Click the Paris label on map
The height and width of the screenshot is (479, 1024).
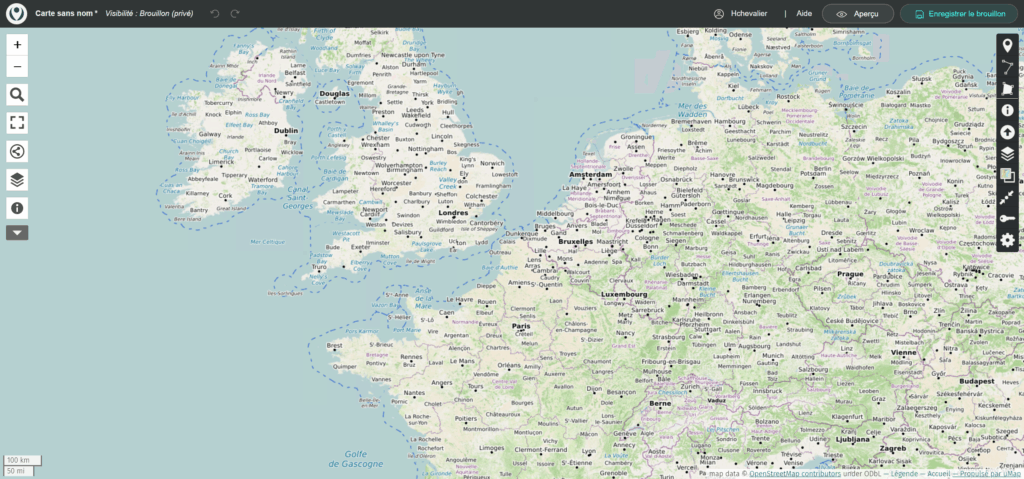pyautogui.click(x=521, y=326)
